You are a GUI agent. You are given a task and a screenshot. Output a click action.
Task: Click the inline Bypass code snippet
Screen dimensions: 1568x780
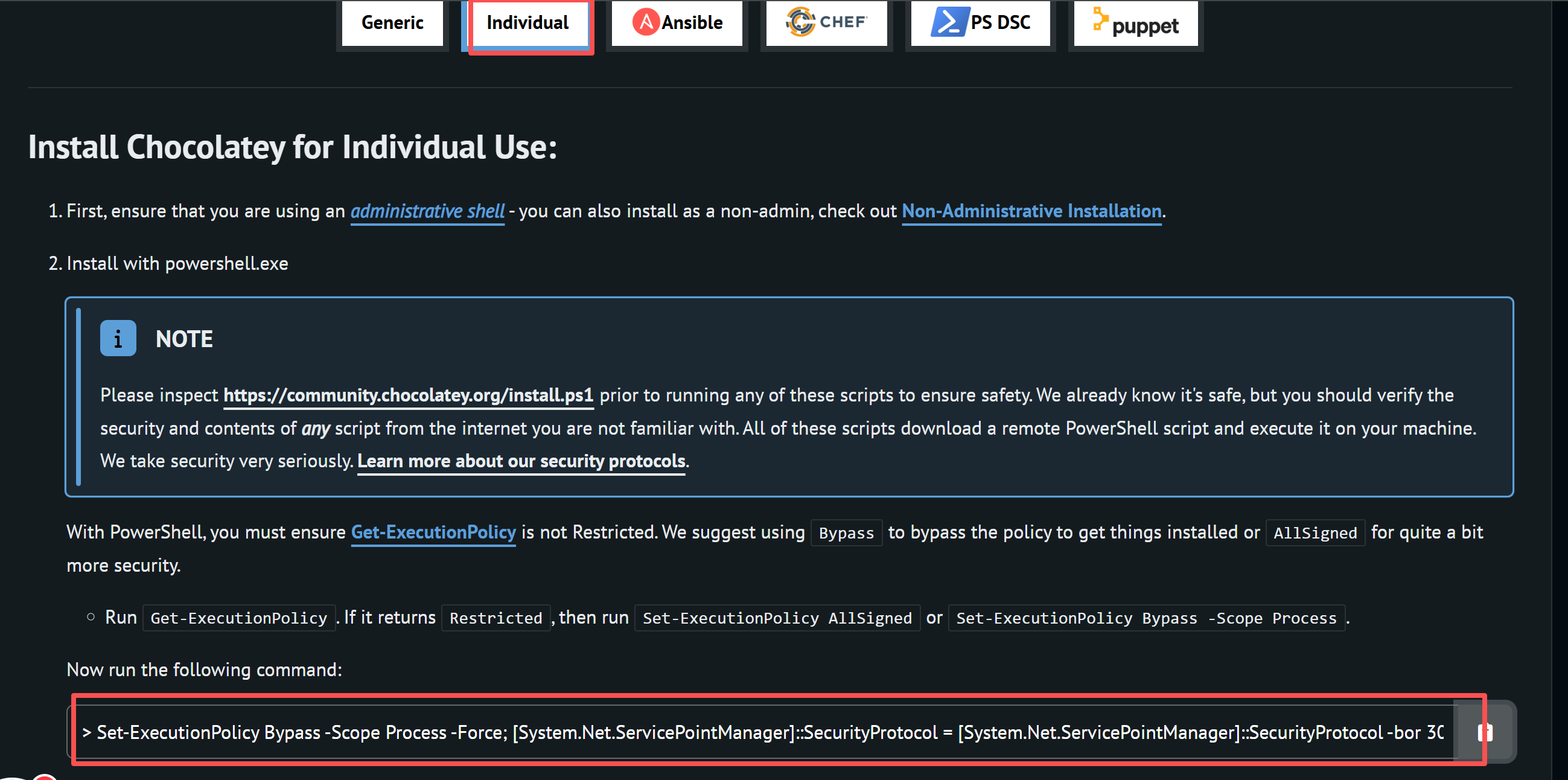[846, 534]
